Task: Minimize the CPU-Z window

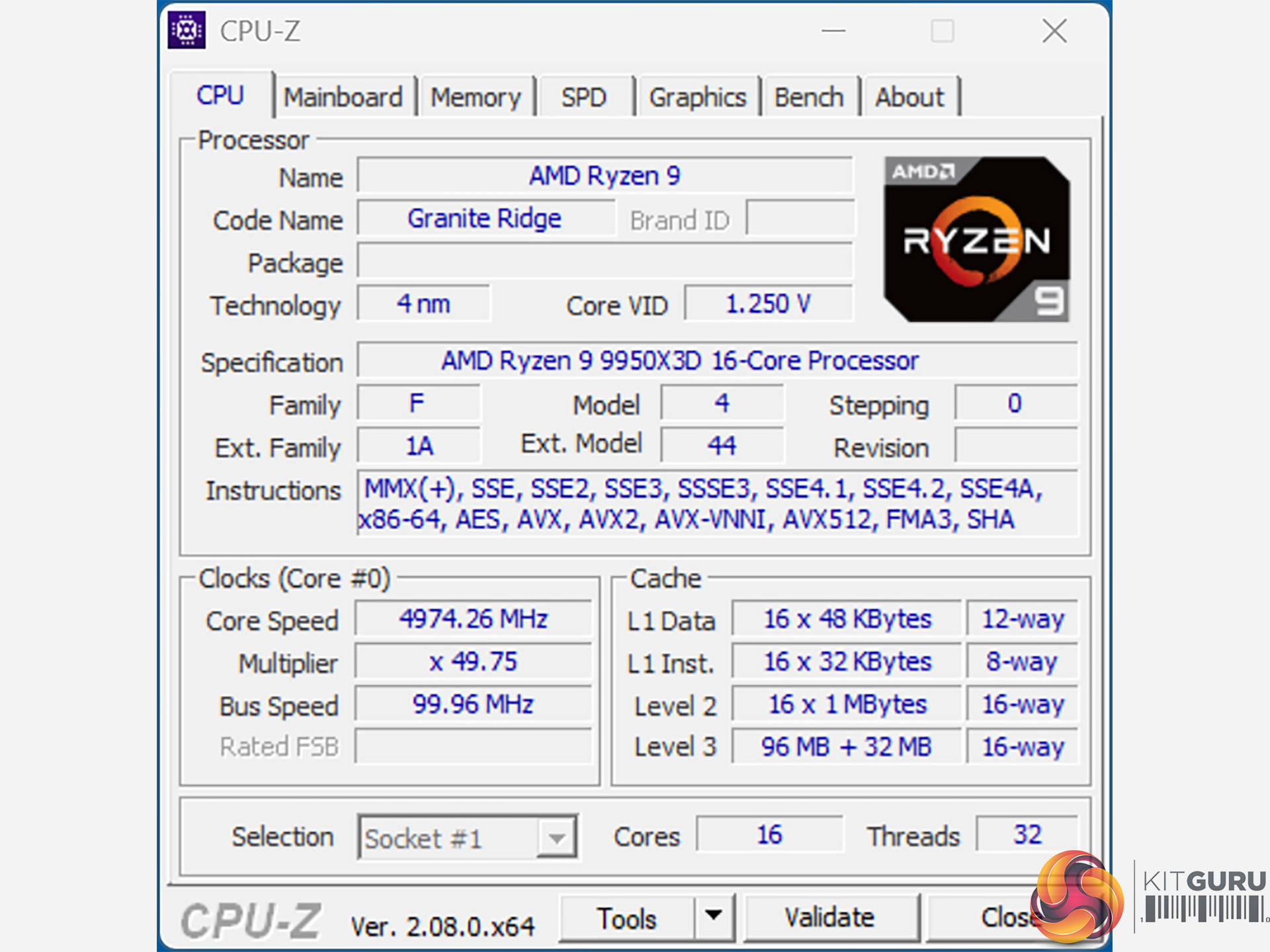Action: [x=833, y=30]
